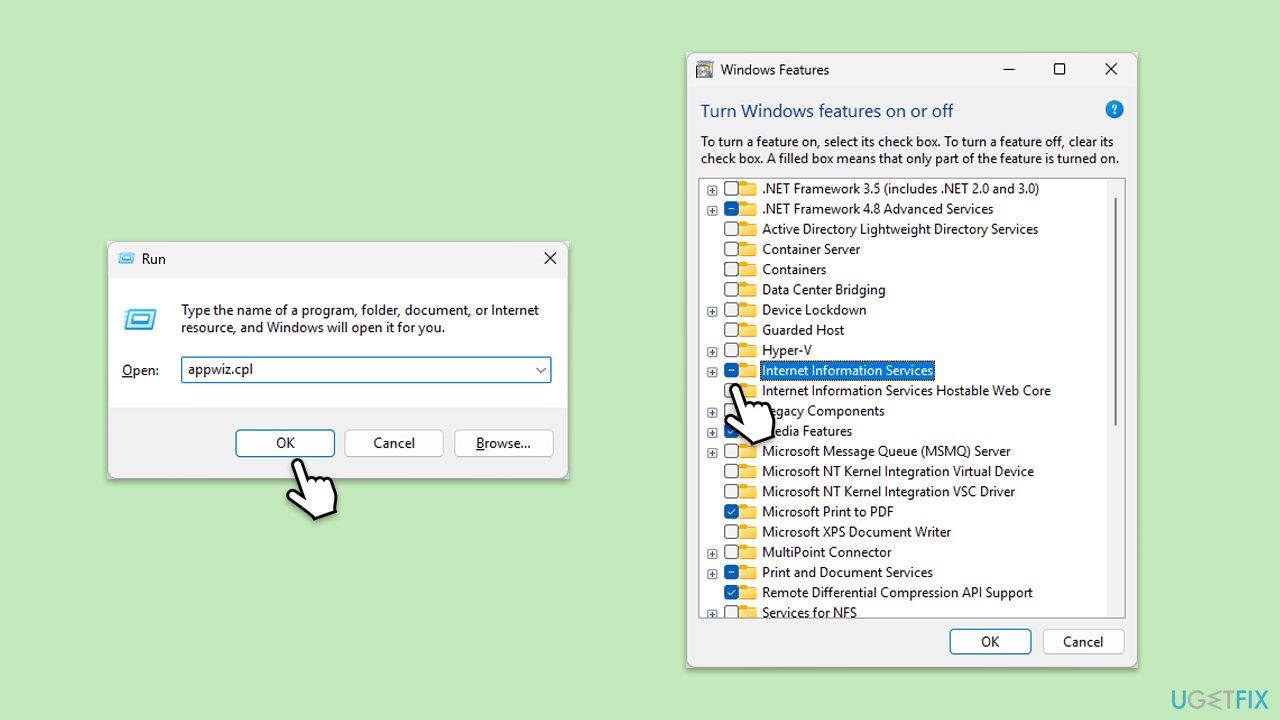This screenshot has width=1280, height=720.
Task: Check Active Directory Lightweight Directory Services
Action: [x=731, y=229]
